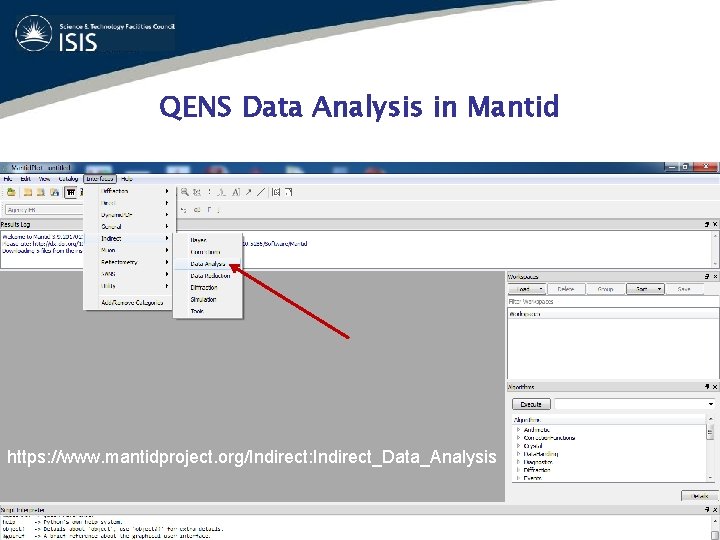The height and width of the screenshot is (540, 720).
Task: Click the Save workspace button
Action: [684, 289]
